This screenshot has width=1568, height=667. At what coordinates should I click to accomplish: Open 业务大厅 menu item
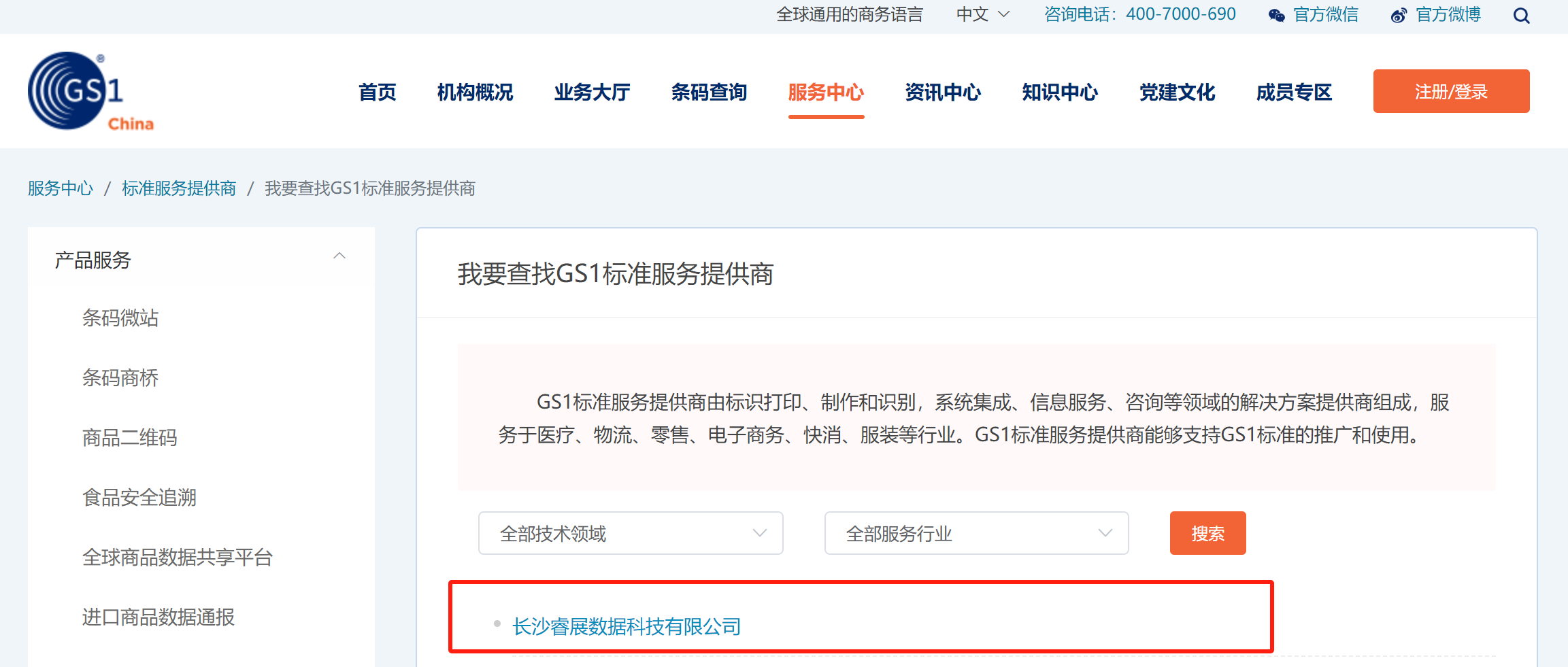coord(592,92)
